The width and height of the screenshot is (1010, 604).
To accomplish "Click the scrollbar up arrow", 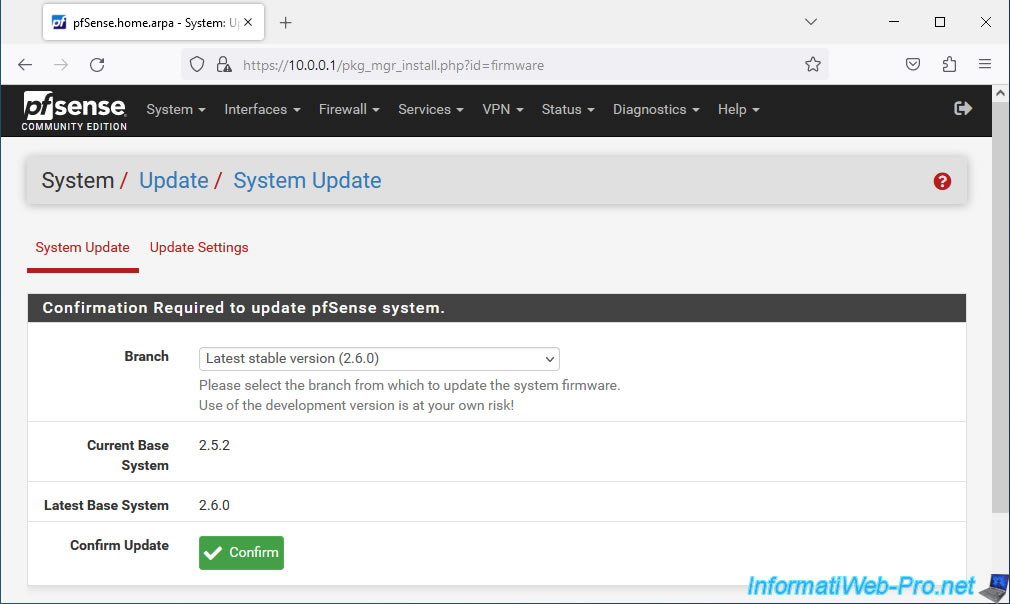I will [x=1000, y=93].
